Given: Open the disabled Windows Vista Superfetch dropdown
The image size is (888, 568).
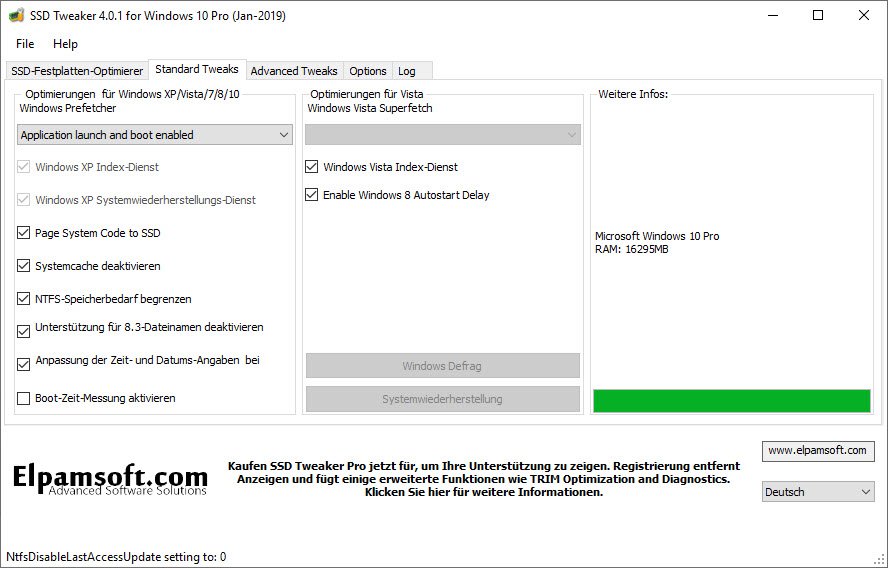Looking at the screenshot, I should [x=443, y=135].
